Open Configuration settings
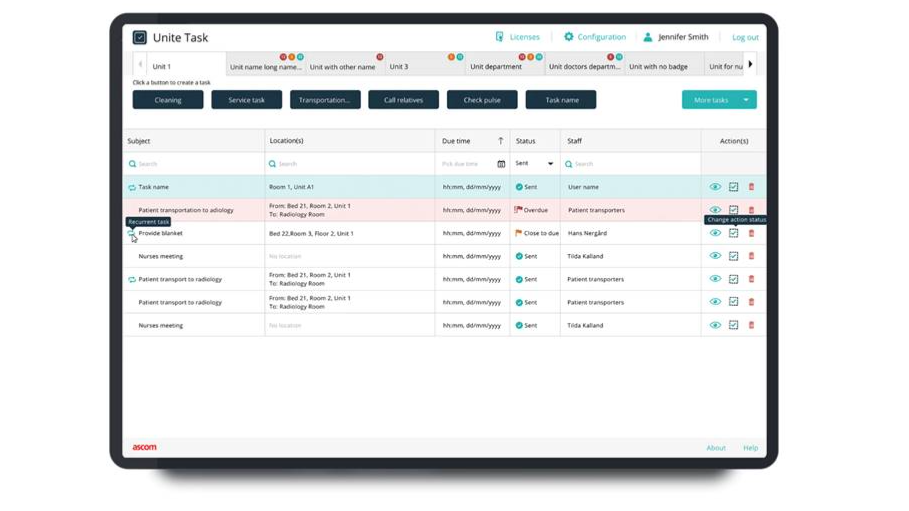This screenshot has height=511, width=909. (595, 37)
